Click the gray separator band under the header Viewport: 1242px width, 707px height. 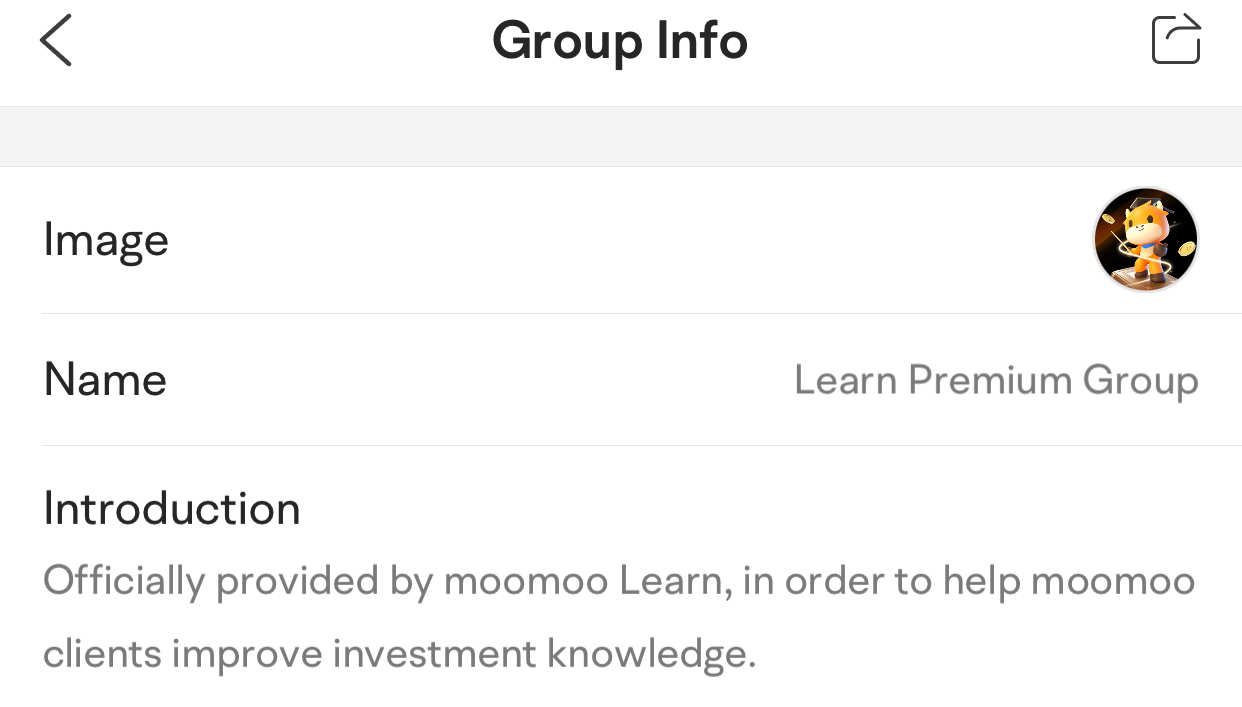point(621,136)
